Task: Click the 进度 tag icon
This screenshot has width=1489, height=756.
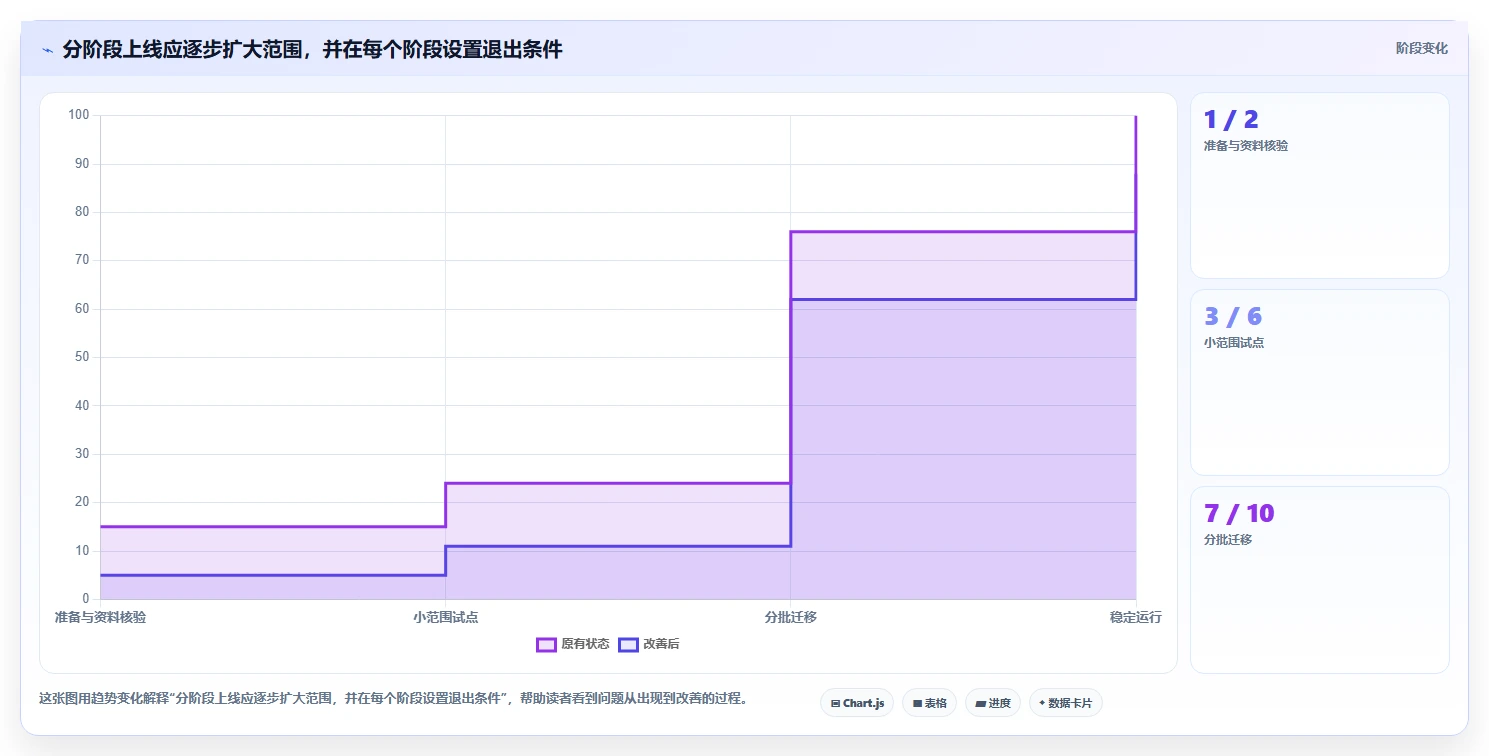Action: 980,703
